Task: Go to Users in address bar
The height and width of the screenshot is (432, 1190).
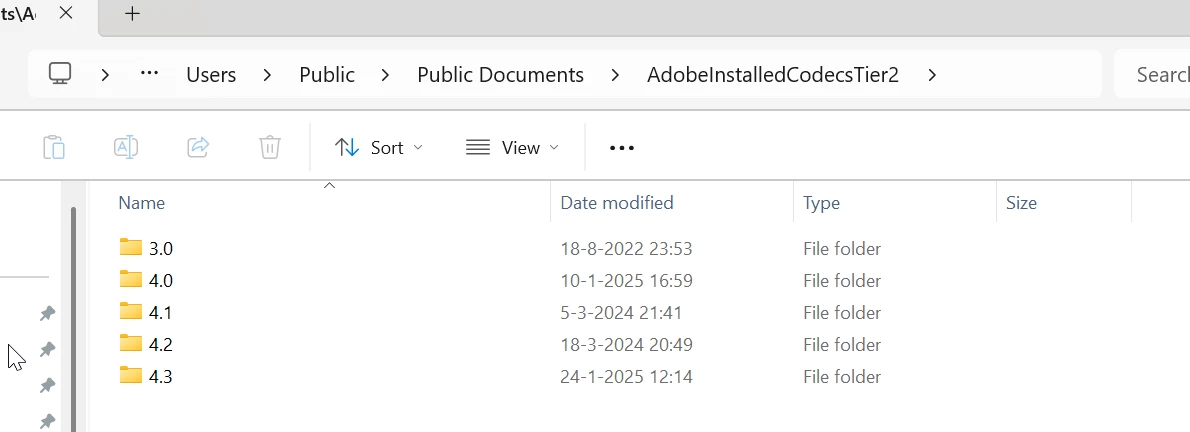Action: point(211,75)
